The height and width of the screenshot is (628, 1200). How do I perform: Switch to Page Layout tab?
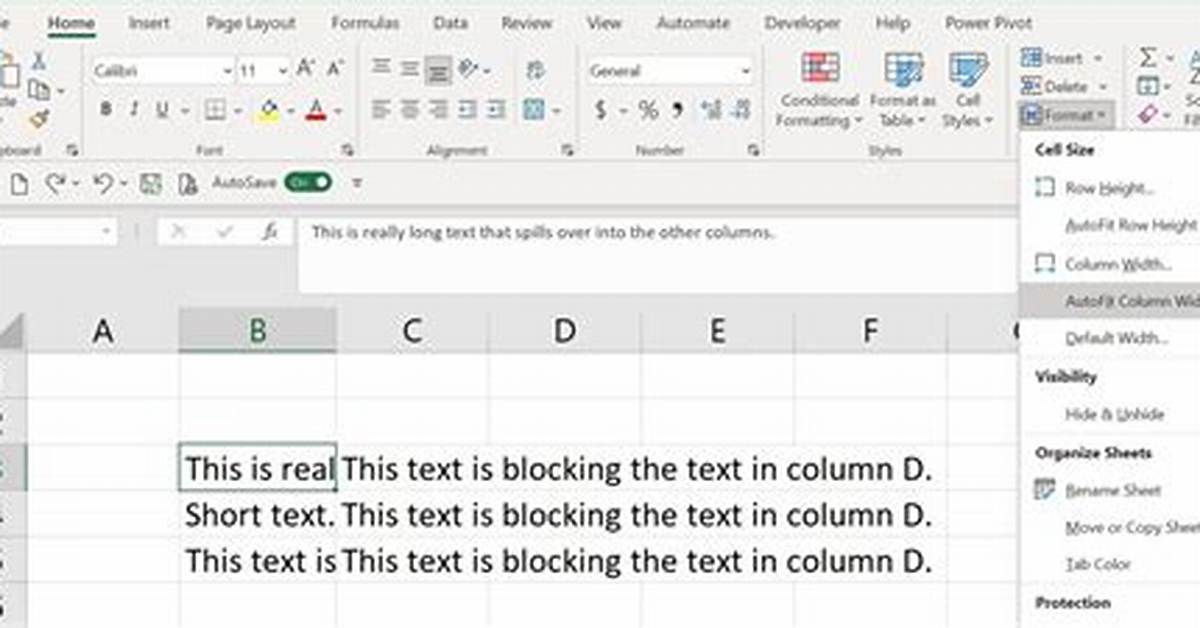[x=250, y=22]
